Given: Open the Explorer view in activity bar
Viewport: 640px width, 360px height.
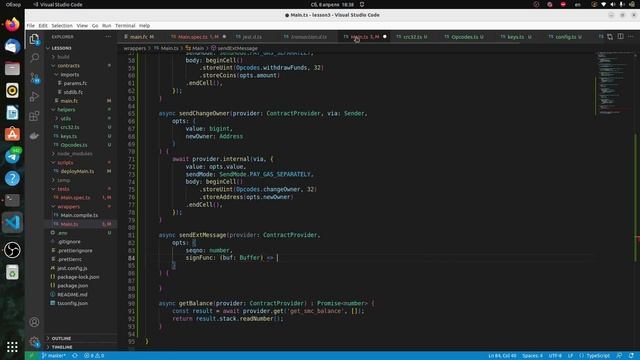Looking at the screenshot, I should click(x=34, y=39).
